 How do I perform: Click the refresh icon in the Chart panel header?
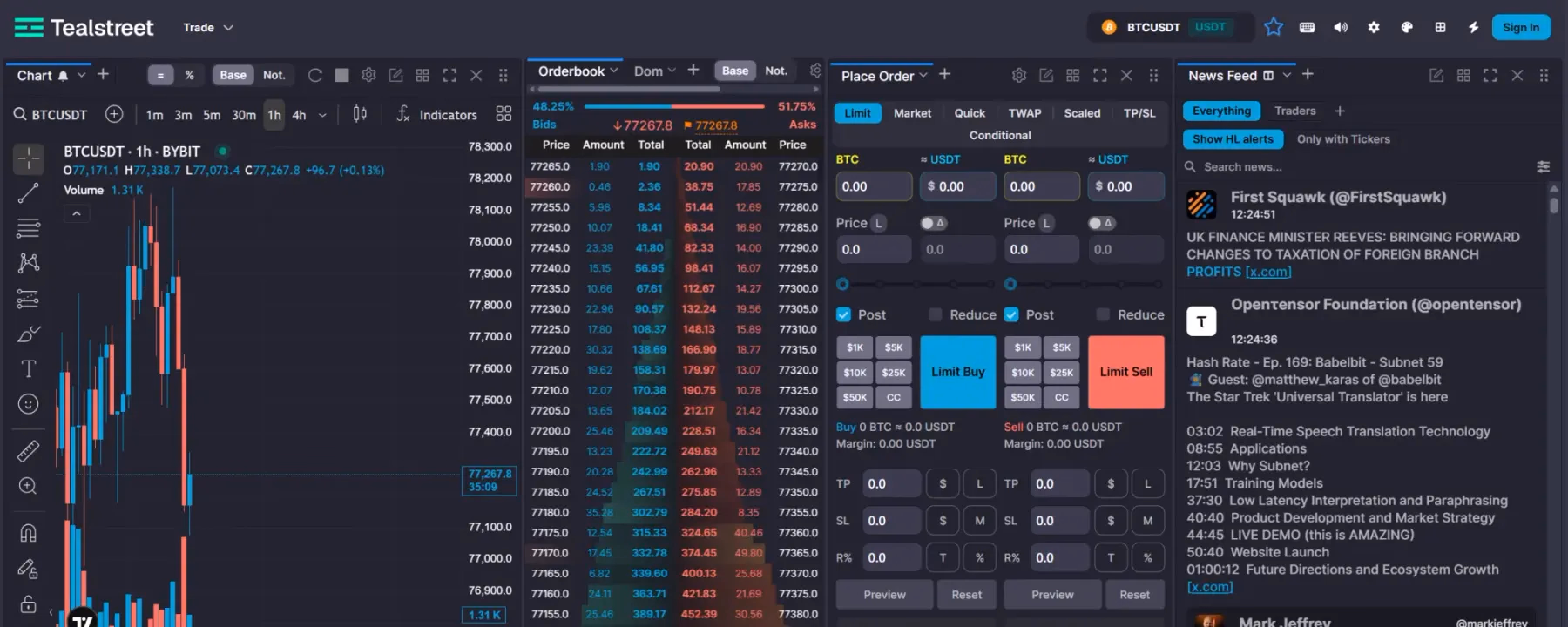[x=315, y=75]
